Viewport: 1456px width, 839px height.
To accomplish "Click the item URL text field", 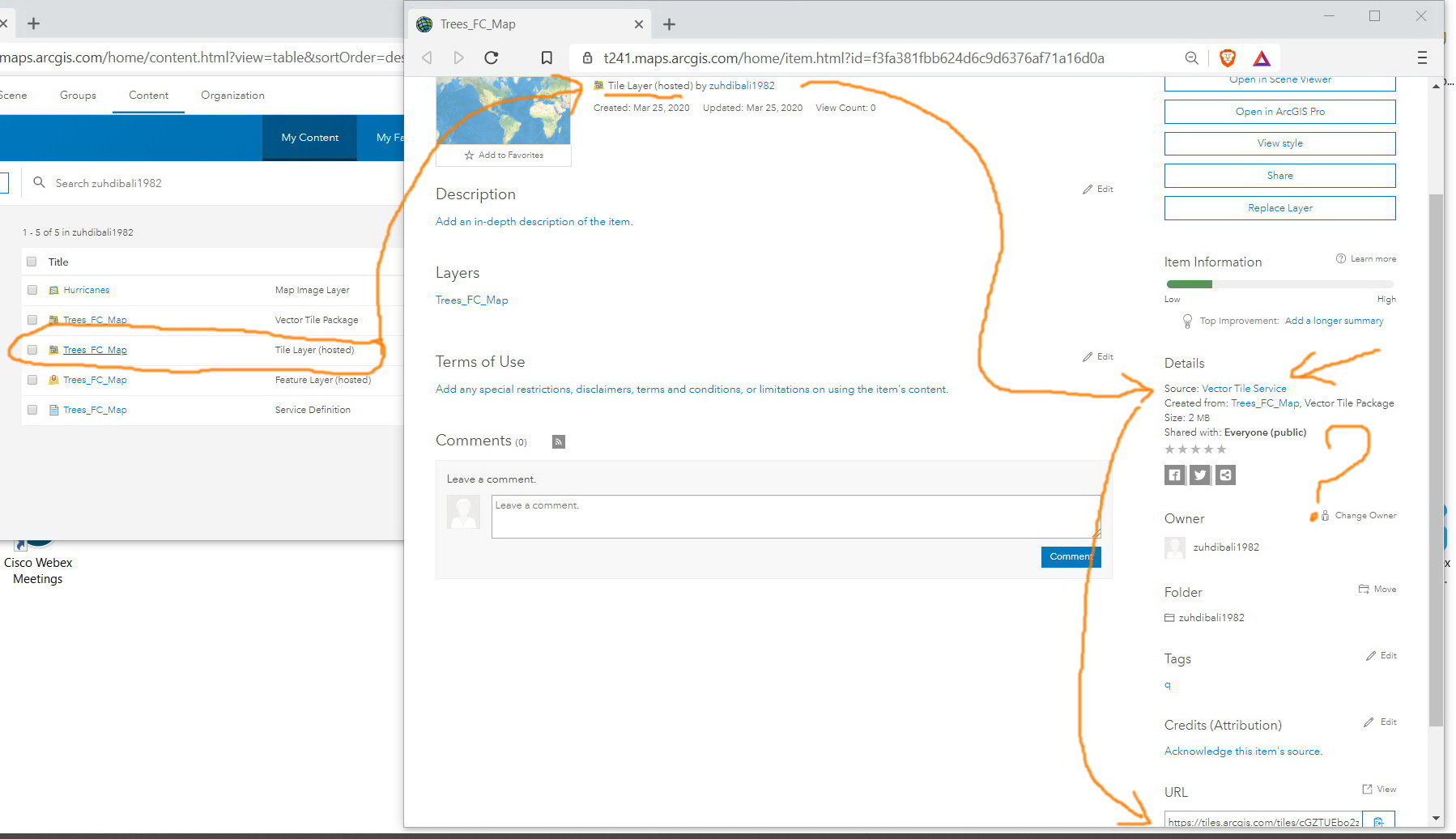I will 1264,820.
